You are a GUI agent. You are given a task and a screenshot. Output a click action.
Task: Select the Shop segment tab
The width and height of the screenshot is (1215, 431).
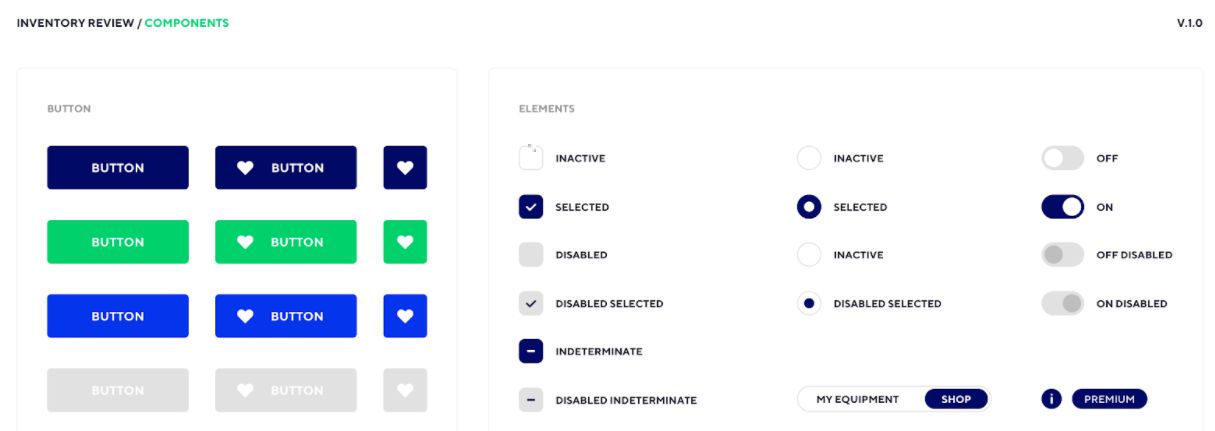pos(956,399)
